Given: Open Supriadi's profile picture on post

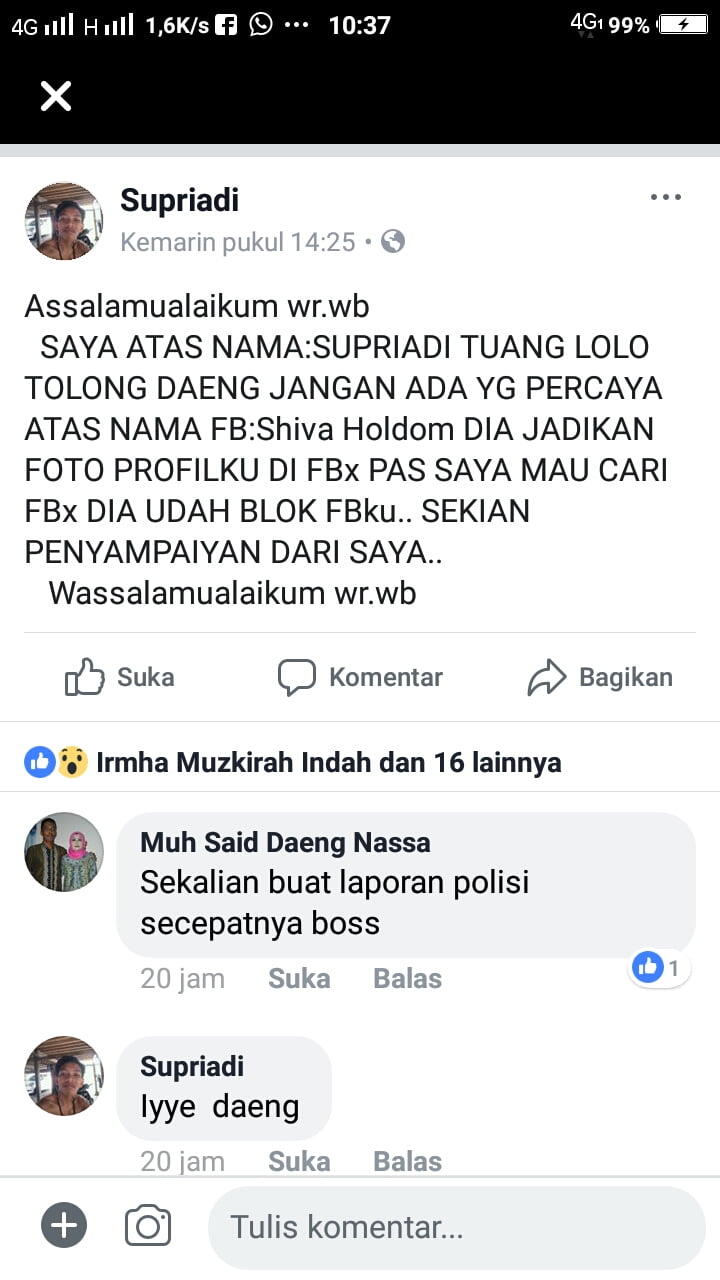Looking at the screenshot, I should coord(64,222).
